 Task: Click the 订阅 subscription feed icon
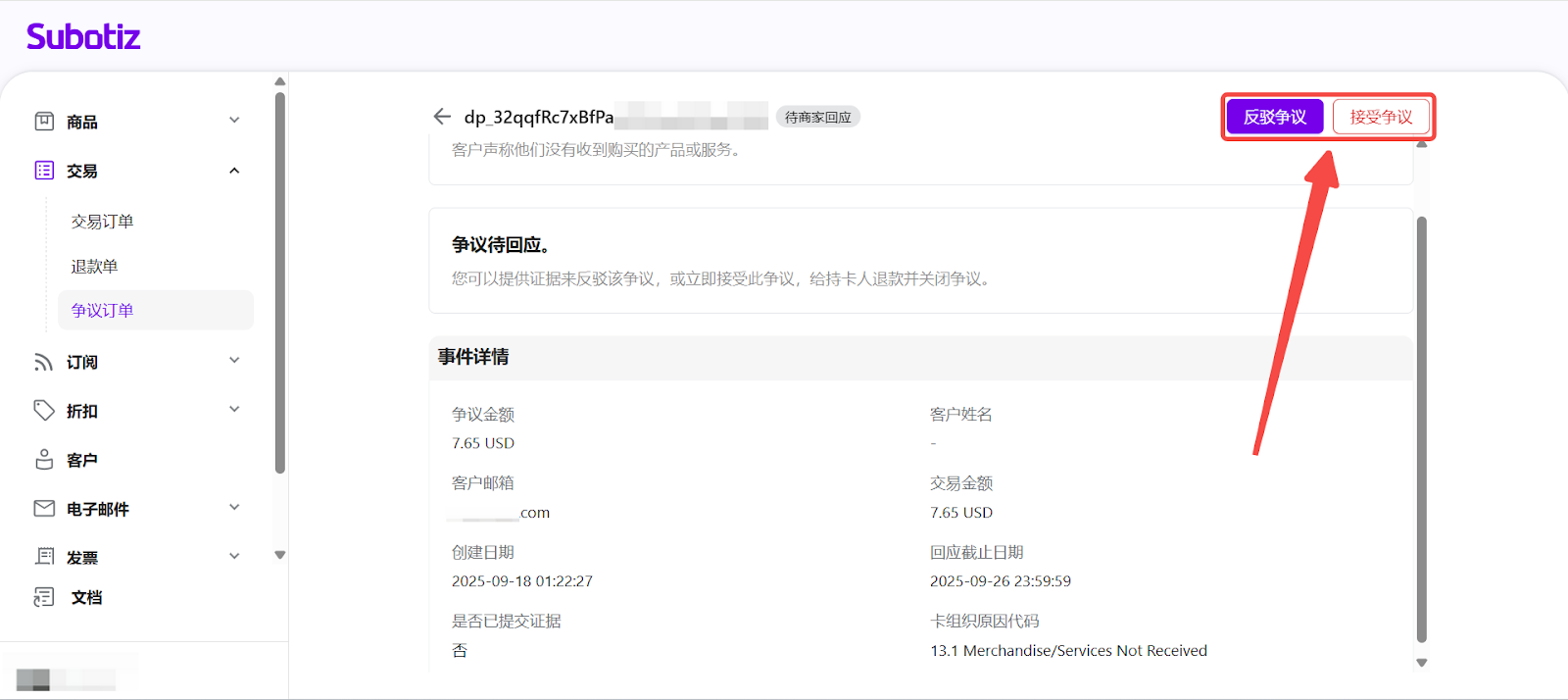(x=44, y=362)
